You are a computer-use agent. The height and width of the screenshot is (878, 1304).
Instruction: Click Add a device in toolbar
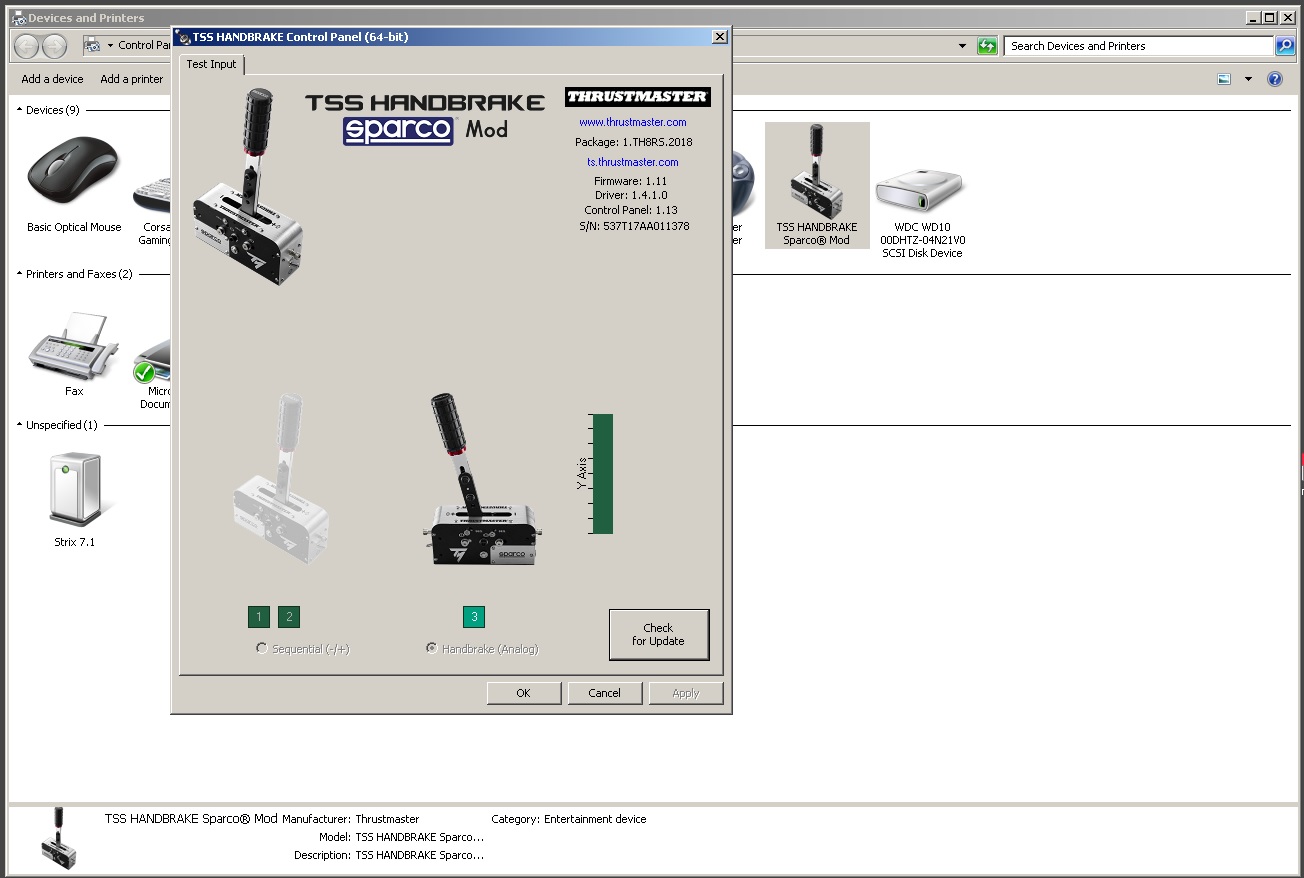click(53, 79)
